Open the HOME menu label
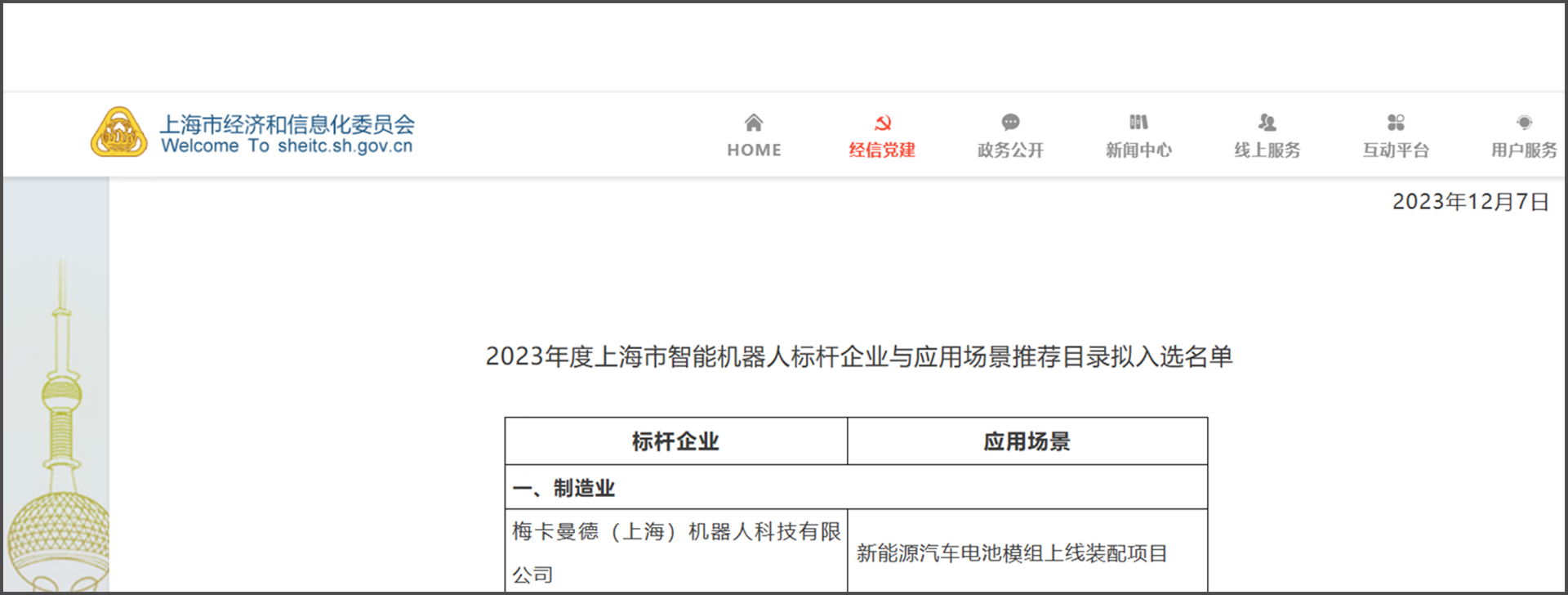 click(x=754, y=150)
